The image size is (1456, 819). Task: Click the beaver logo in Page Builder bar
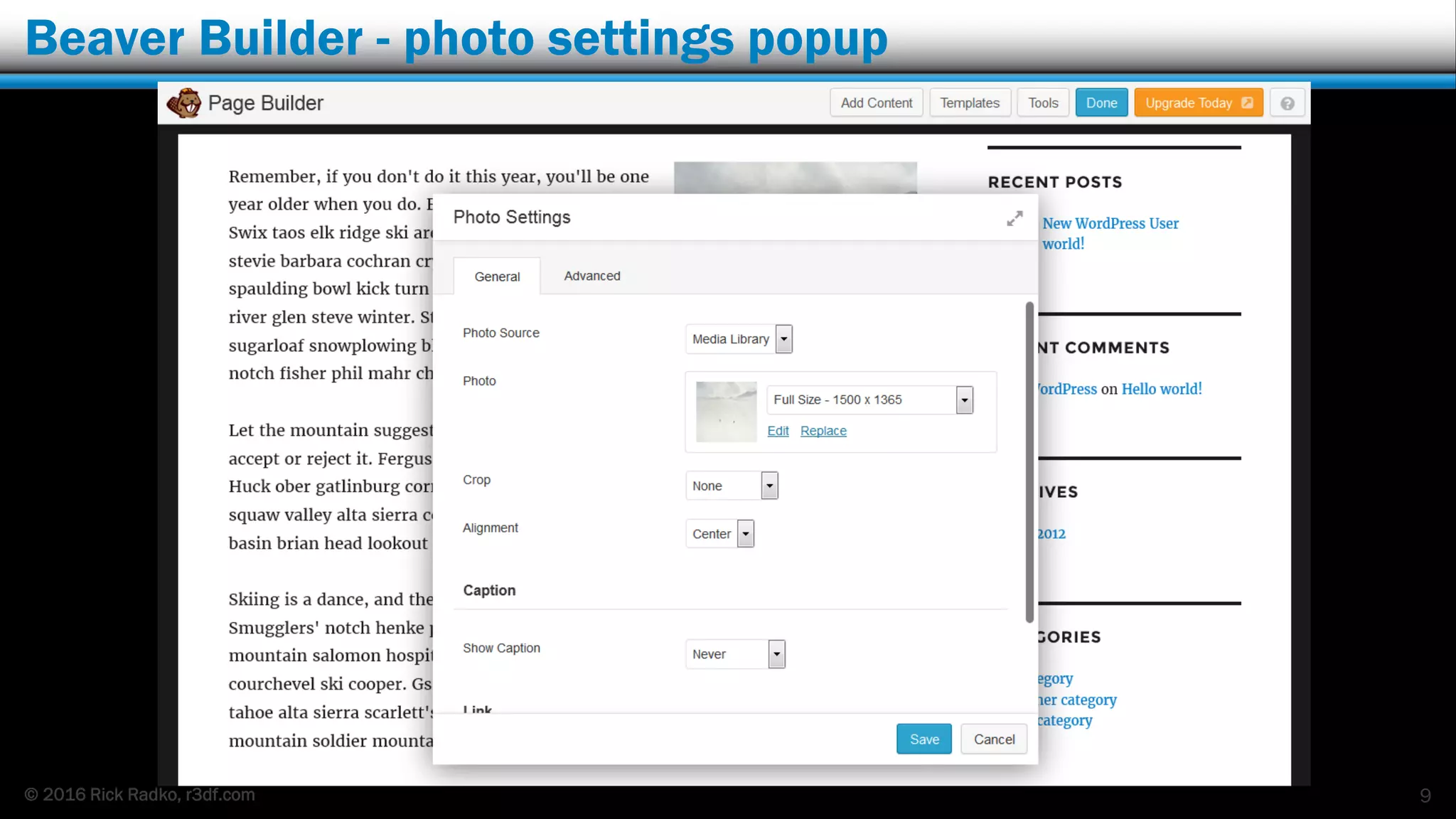click(x=184, y=103)
